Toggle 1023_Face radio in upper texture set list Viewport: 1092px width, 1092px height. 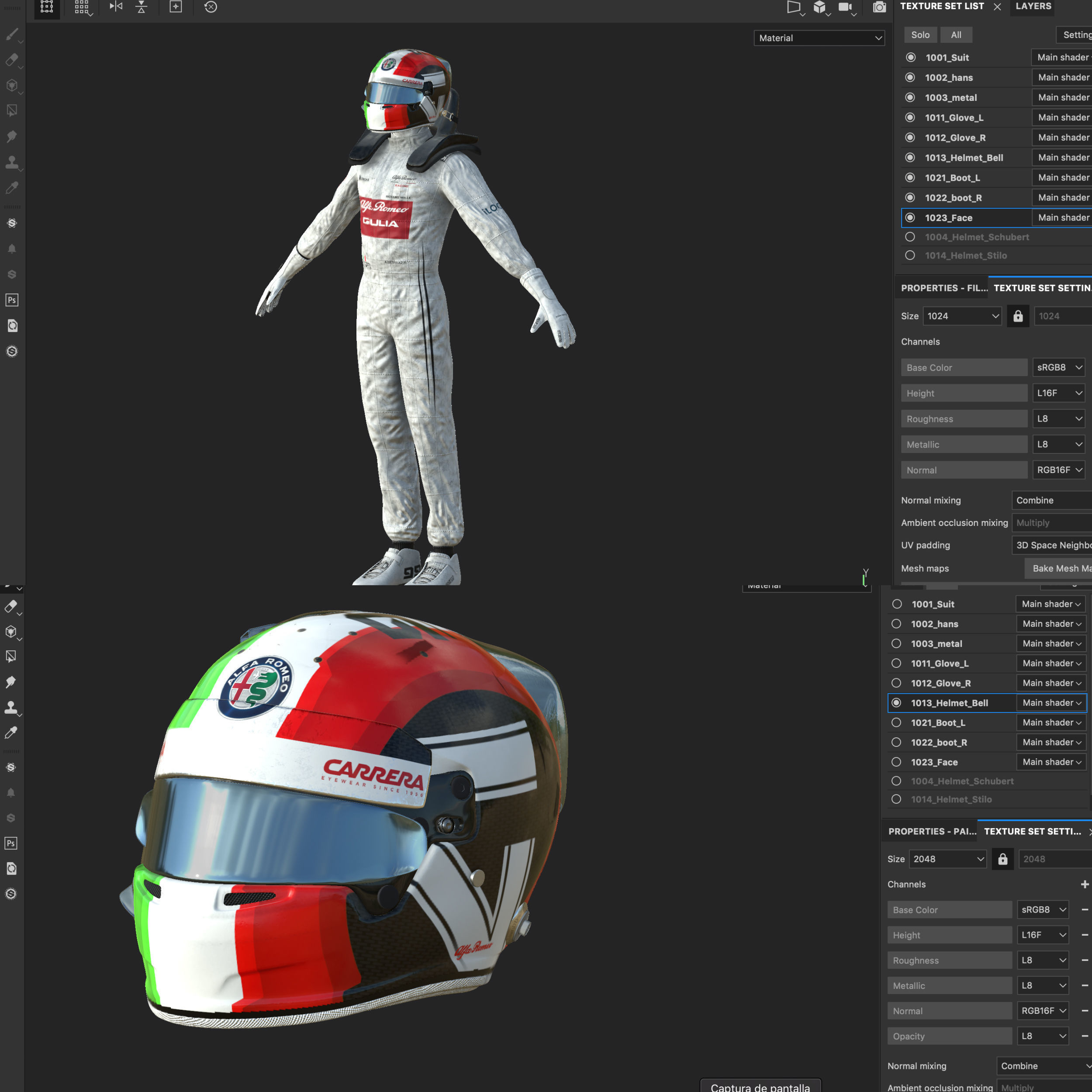tap(910, 218)
